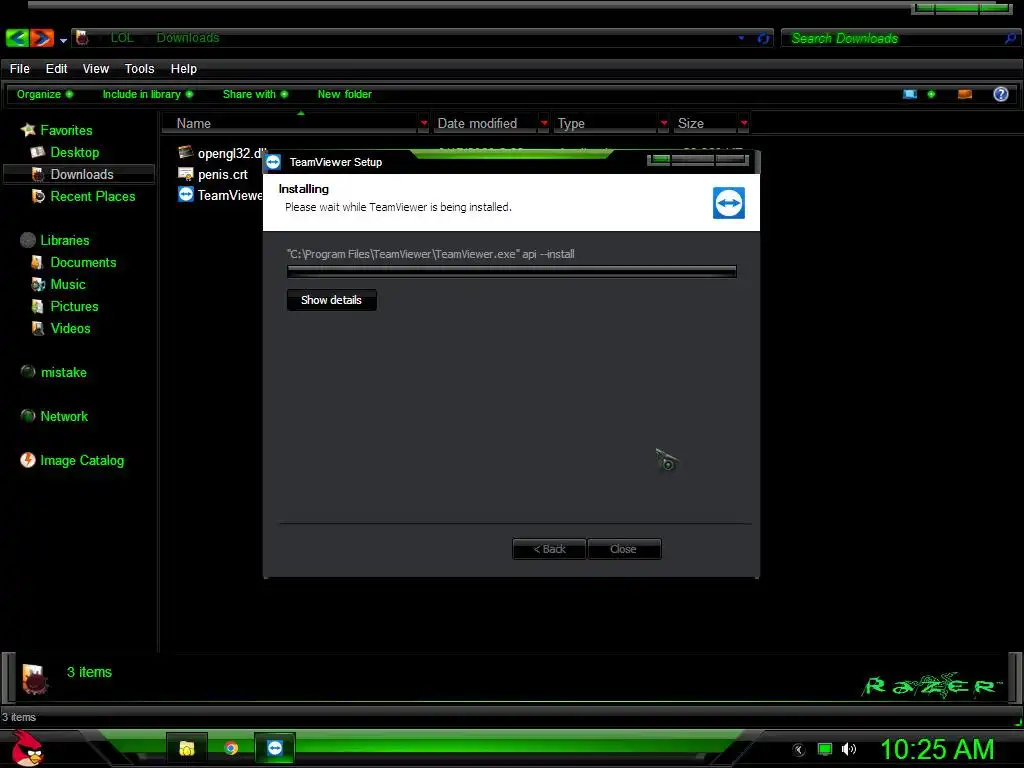The image size is (1024, 768).
Task: Open Desktop in the navigation pane
Action: (65, 152)
